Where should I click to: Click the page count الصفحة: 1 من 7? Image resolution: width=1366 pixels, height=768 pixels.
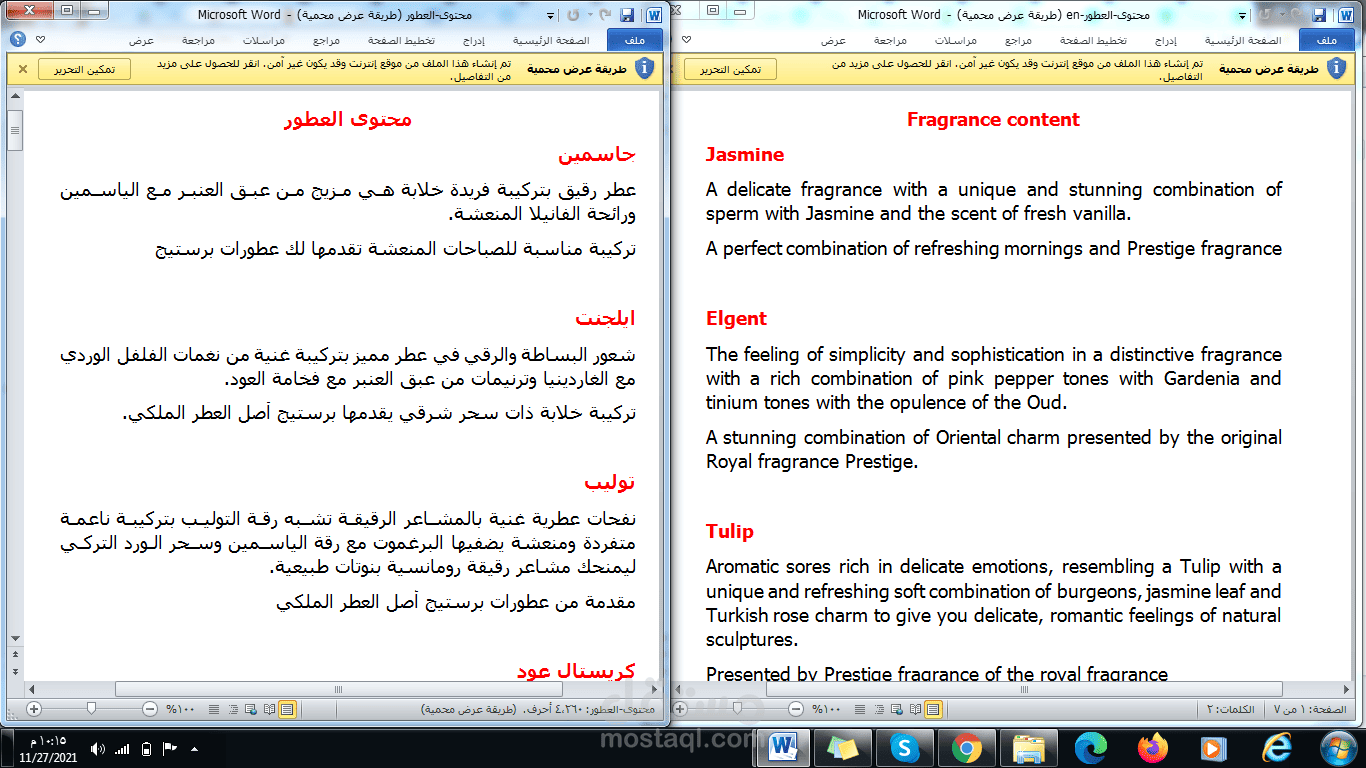click(1312, 709)
